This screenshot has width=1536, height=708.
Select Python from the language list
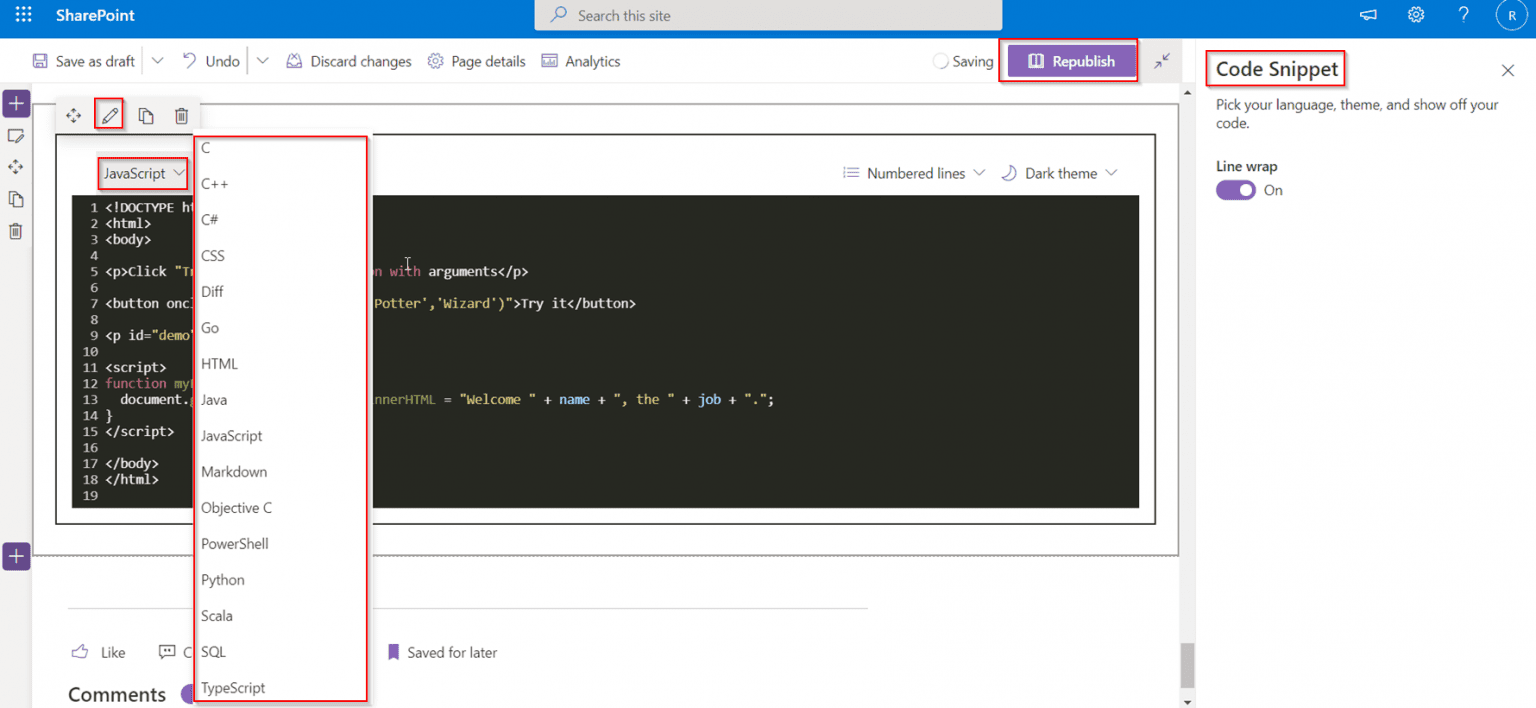[222, 579]
